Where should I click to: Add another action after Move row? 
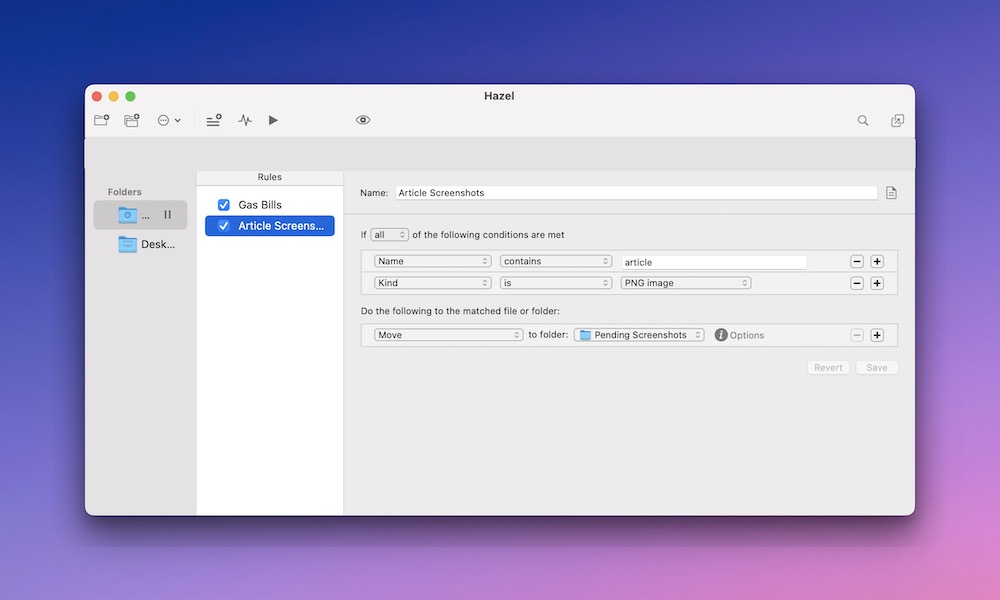click(878, 335)
